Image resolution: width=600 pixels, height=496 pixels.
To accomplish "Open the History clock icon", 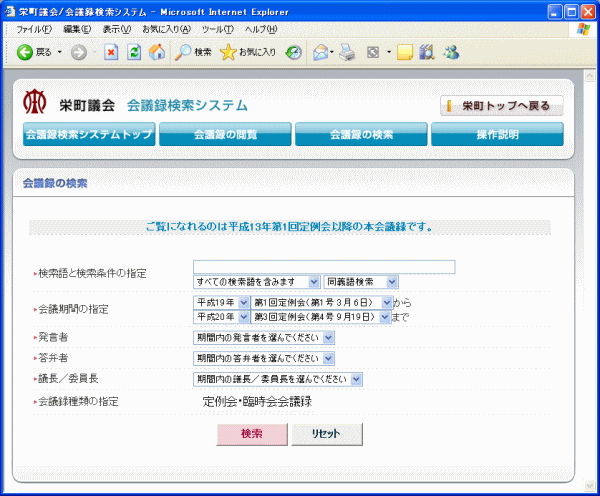I will point(293,52).
